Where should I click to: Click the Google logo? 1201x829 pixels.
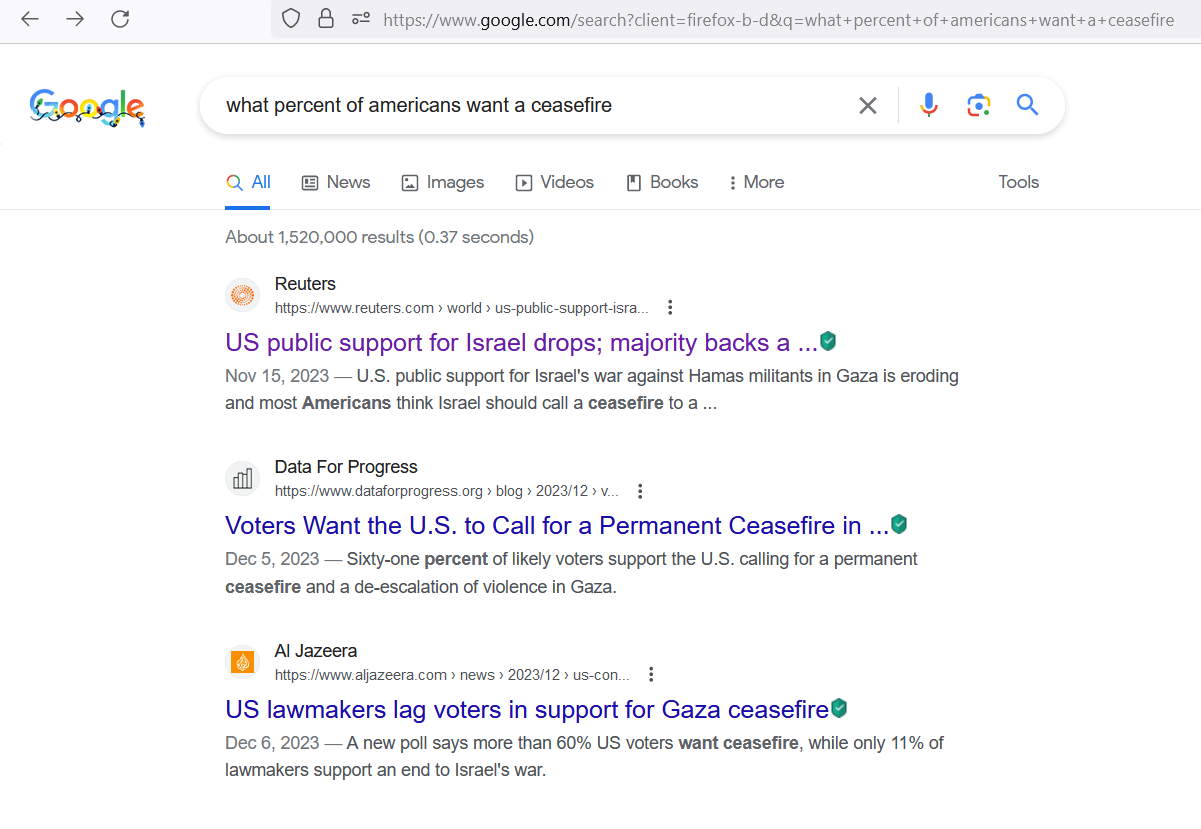pyautogui.click(x=87, y=107)
